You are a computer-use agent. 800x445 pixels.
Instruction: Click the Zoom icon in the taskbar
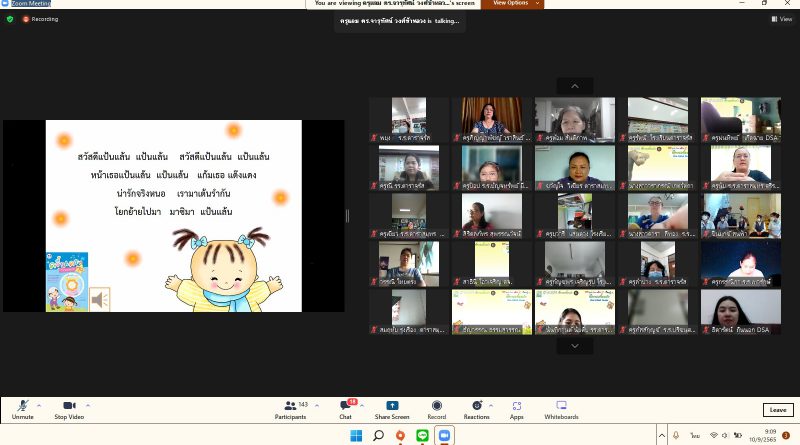click(x=444, y=435)
